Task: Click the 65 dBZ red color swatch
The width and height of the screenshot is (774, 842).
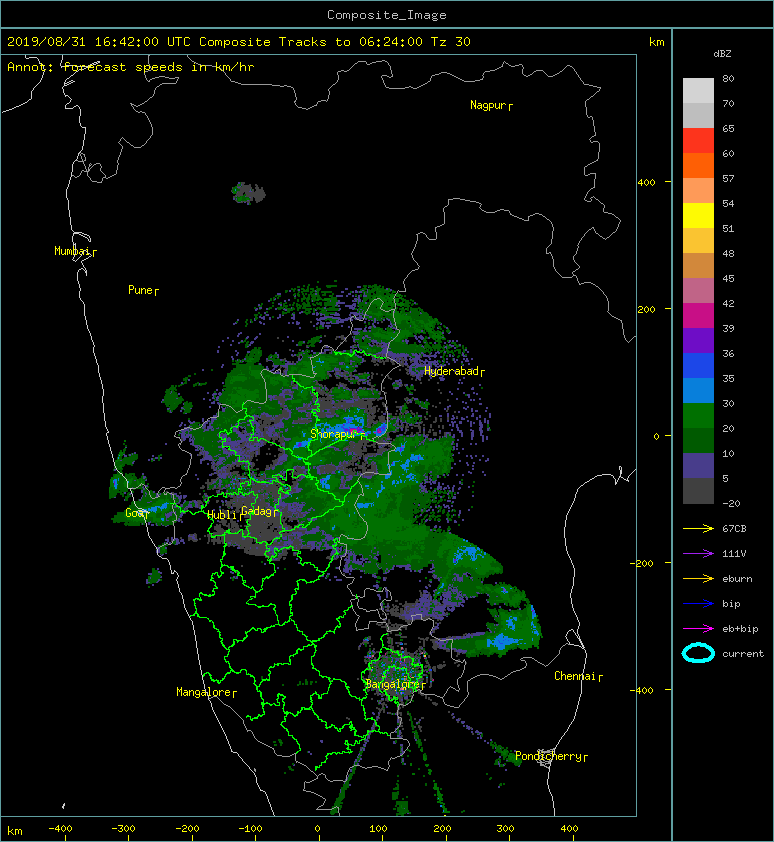Action: (698, 140)
